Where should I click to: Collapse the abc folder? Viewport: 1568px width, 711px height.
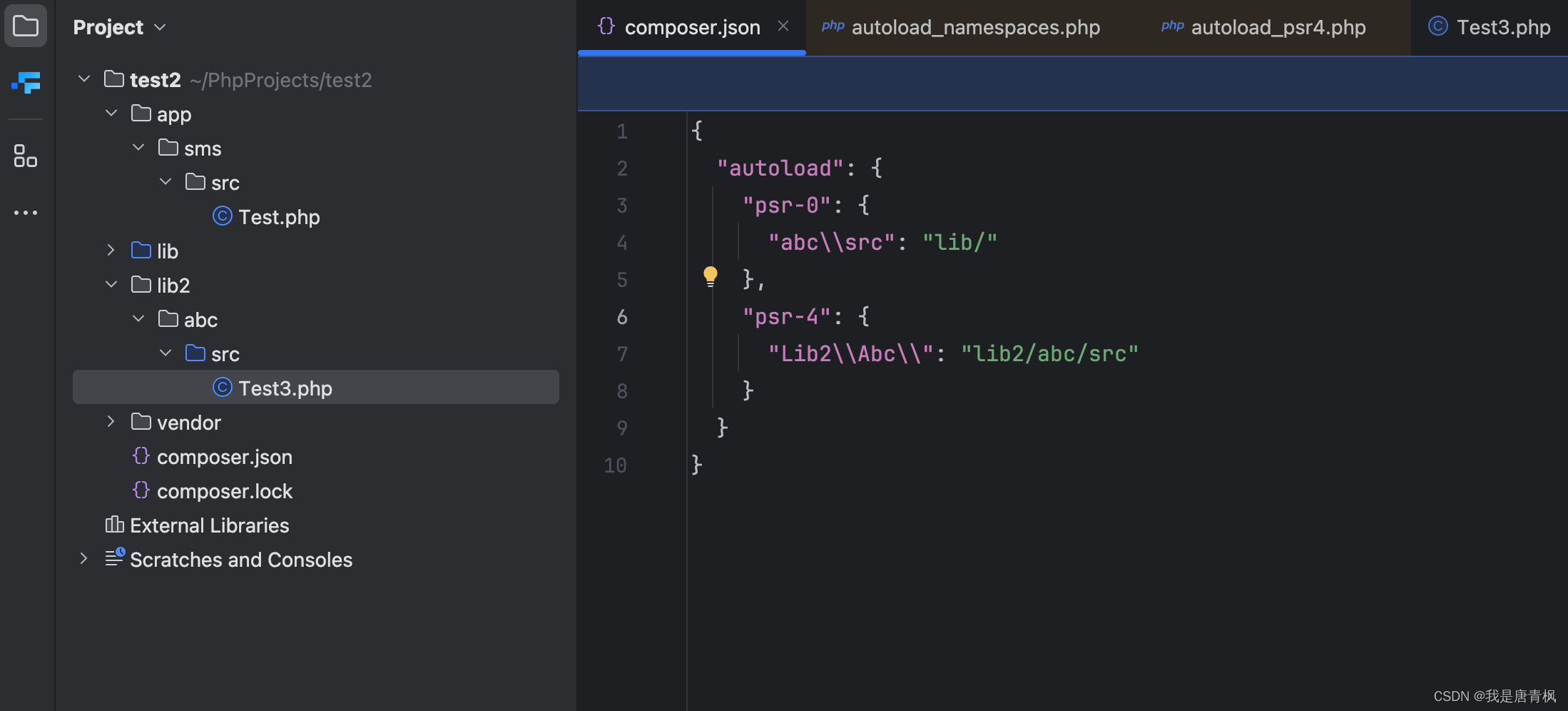tap(138, 318)
